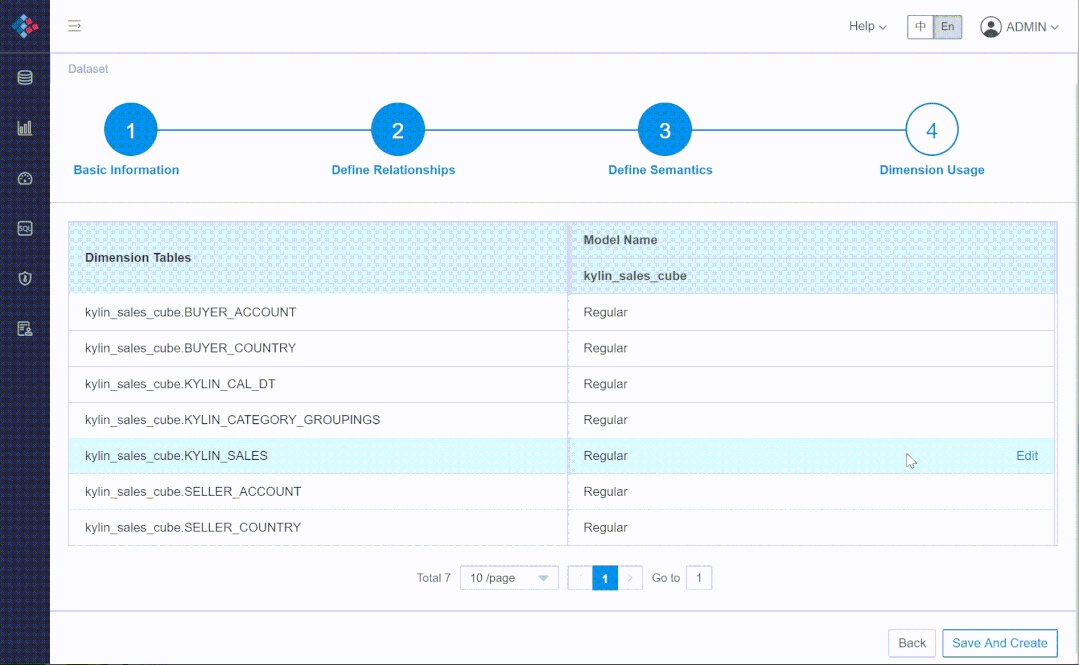
Task: Click Regular value for KYLIN_CAL_DT
Action: pos(606,384)
